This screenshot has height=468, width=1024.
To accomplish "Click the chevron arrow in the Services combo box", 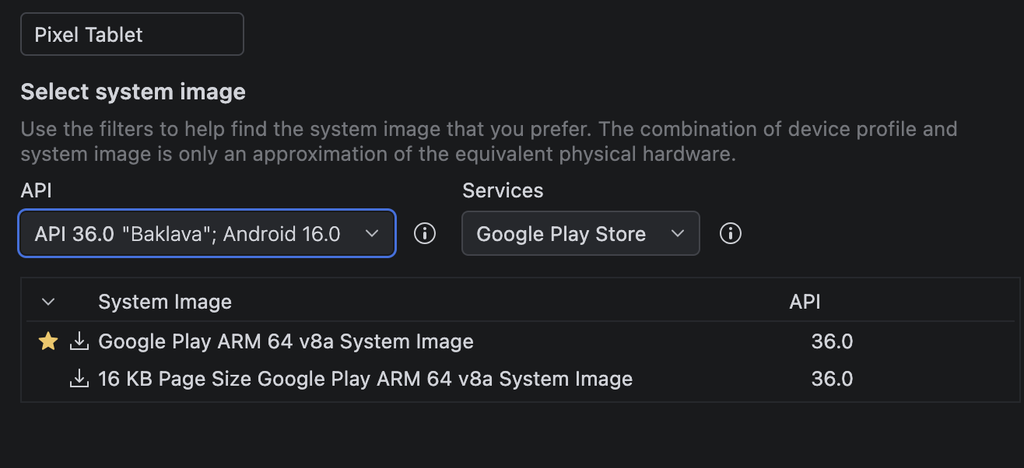I will [677, 233].
